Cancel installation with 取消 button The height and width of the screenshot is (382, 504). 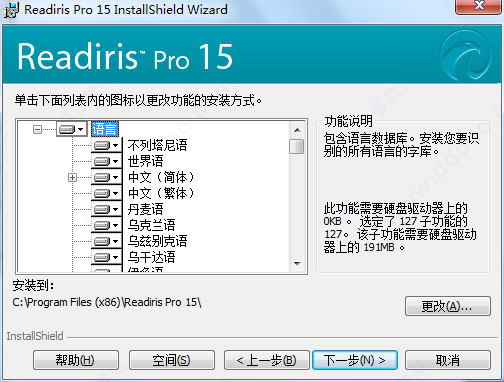[x=448, y=360]
